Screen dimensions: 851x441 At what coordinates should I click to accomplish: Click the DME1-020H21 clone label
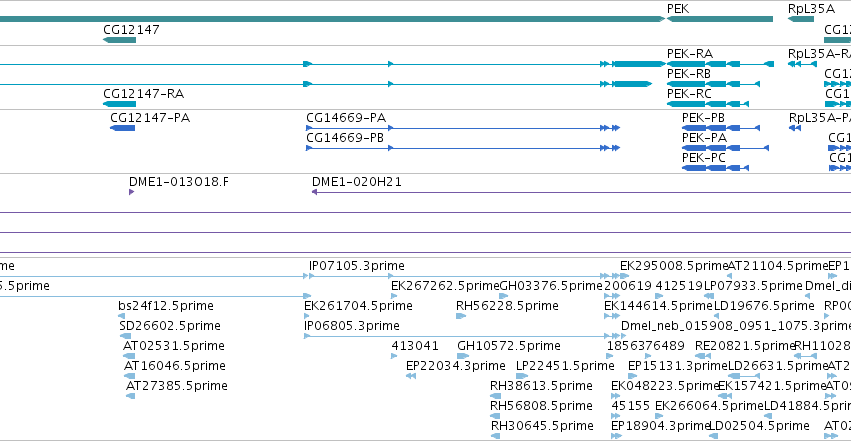[357, 182]
